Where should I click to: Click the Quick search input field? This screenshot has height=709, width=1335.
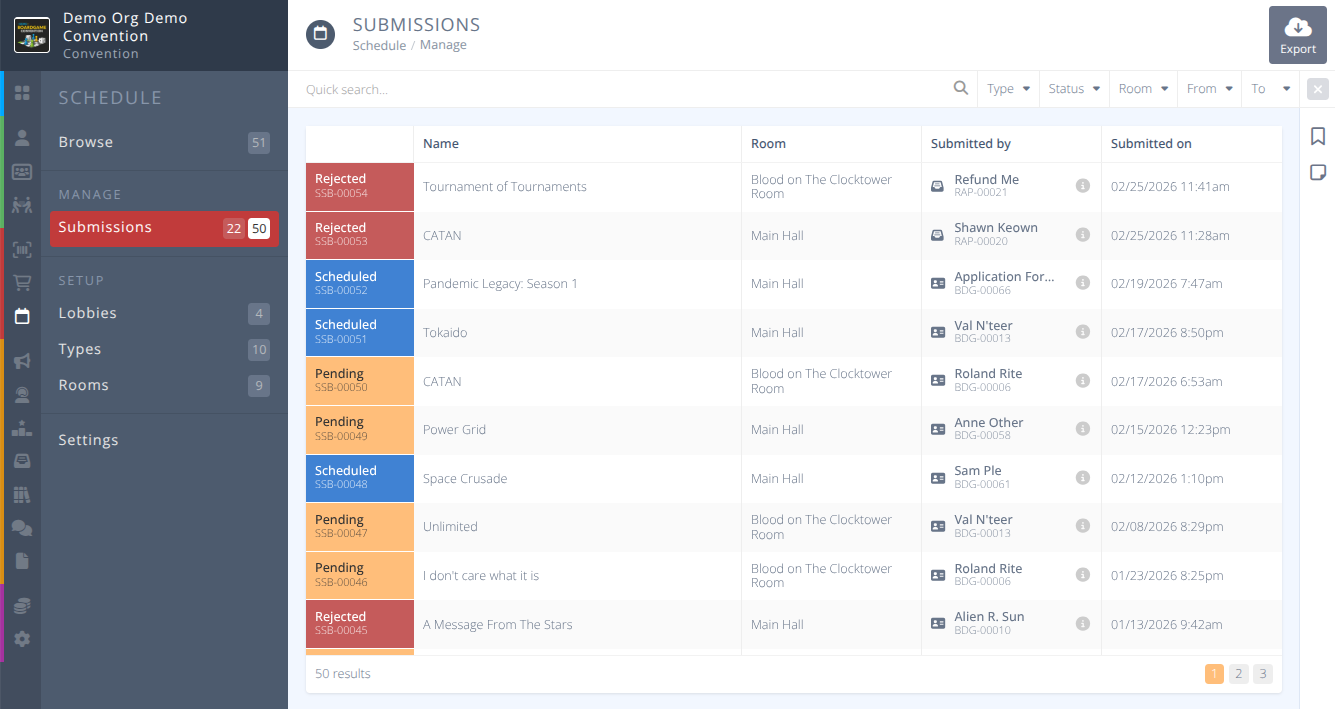click(x=620, y=89)
